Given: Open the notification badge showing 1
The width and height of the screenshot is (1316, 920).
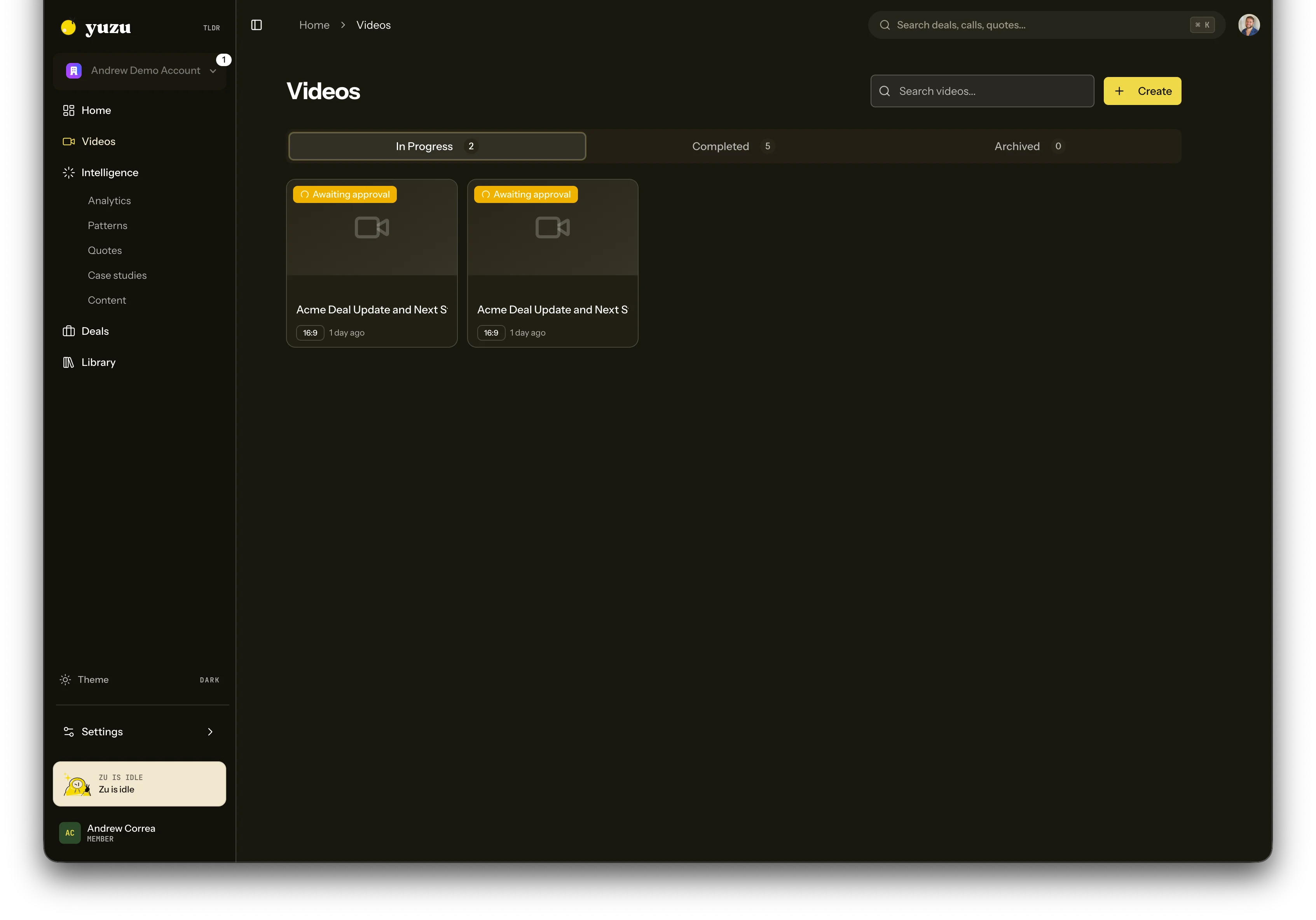Looking at the screenshot, I should click(x=223, y=59).
